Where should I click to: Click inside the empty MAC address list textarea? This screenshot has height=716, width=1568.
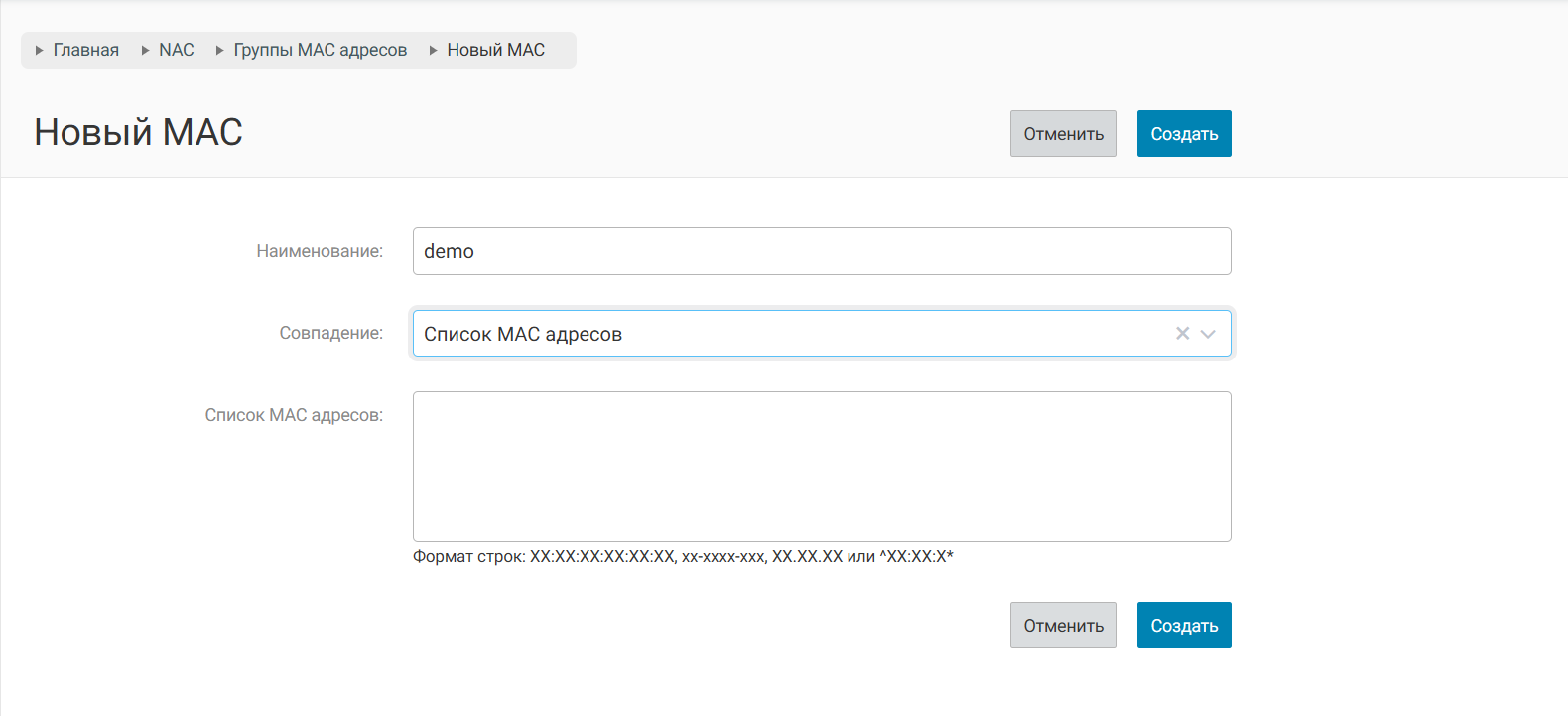coord(822,467)
